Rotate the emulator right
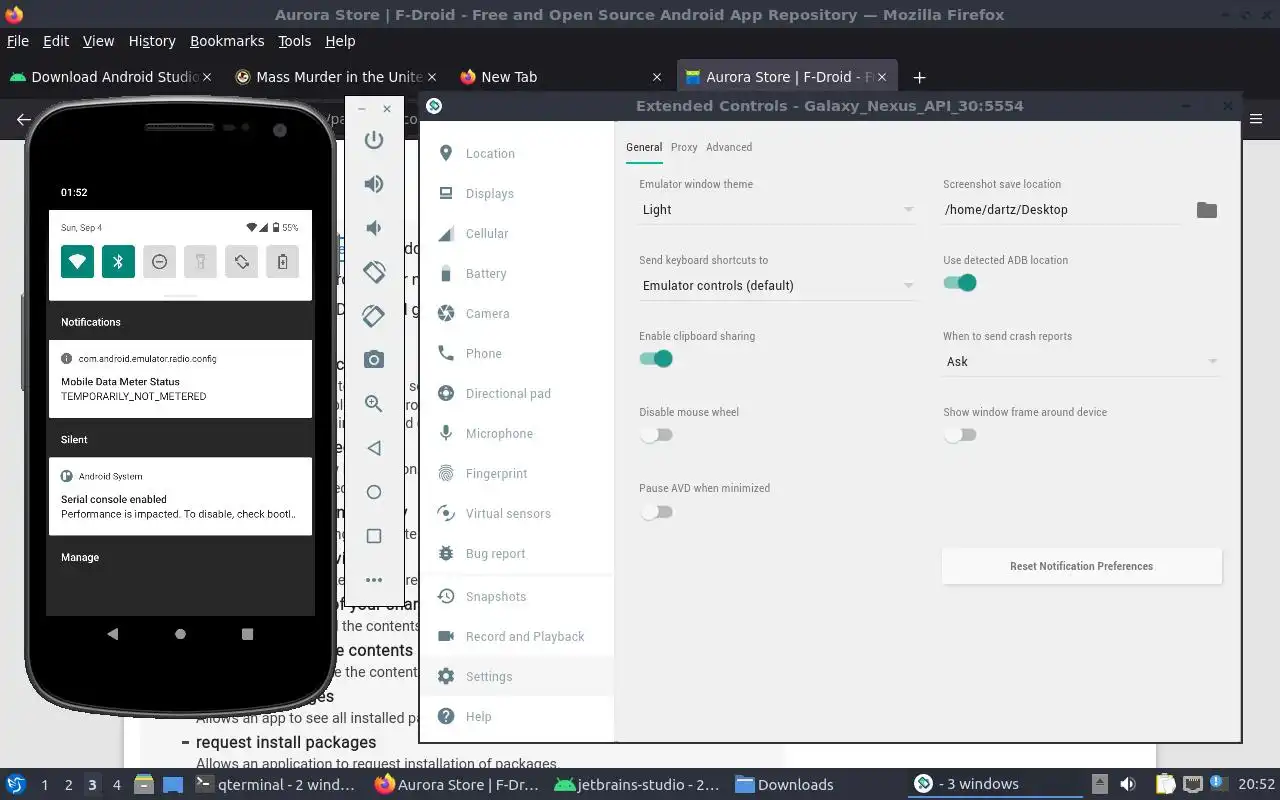Viewport: 1280px width, 800px height. pyautogui.click(x=374, y=316)
